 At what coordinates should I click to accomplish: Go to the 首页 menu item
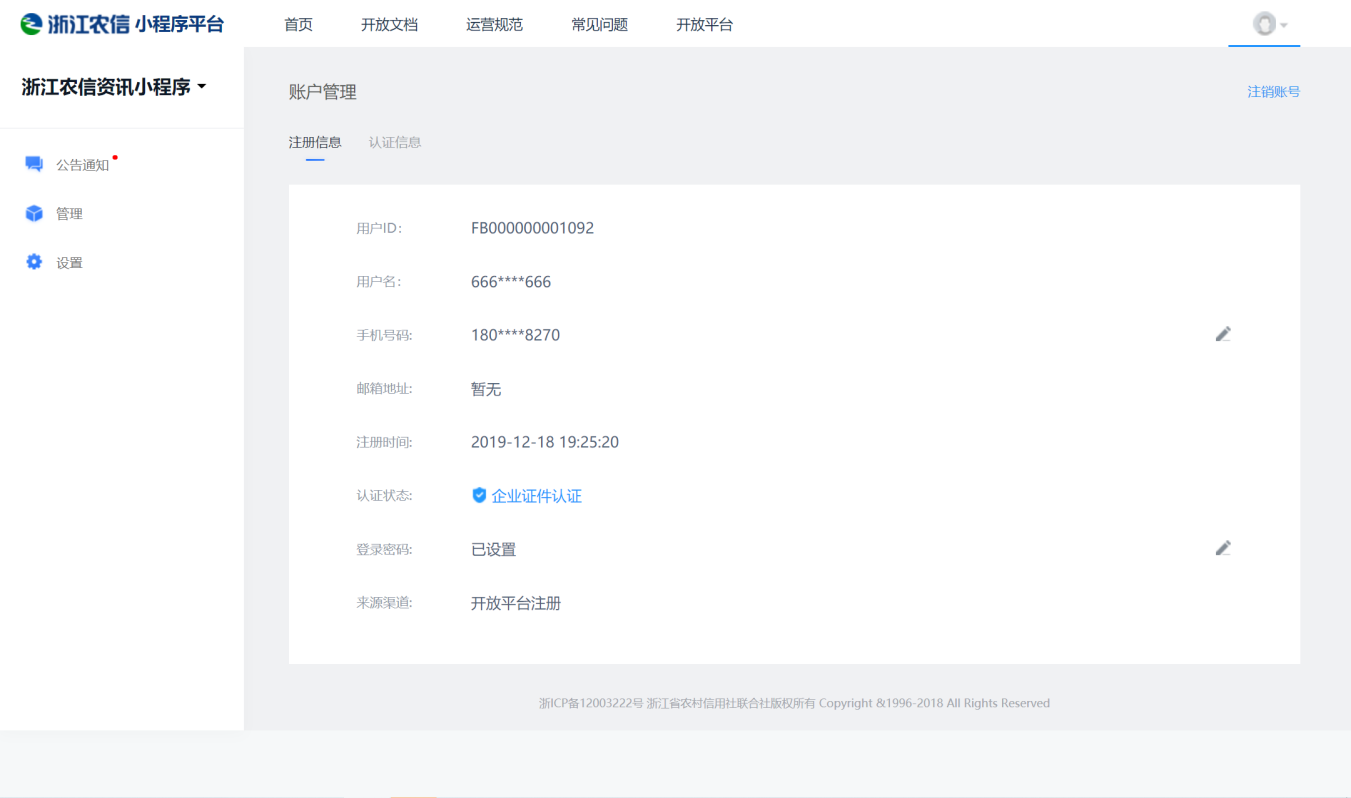point(298,25)
